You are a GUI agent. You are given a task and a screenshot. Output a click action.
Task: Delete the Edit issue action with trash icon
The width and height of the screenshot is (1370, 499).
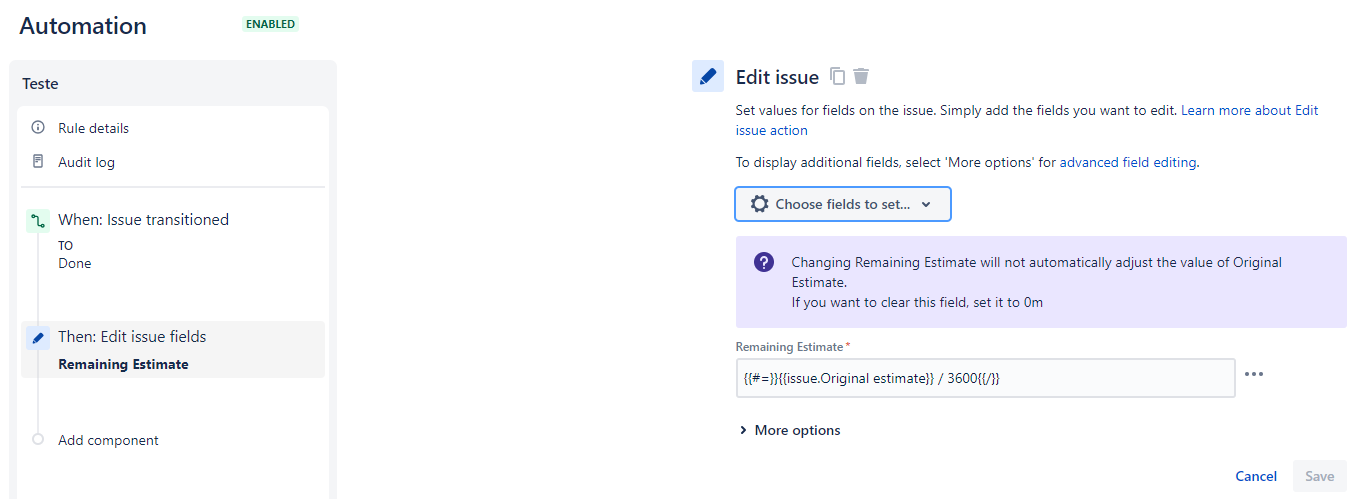pyautogui.click(x=861, y=77)
